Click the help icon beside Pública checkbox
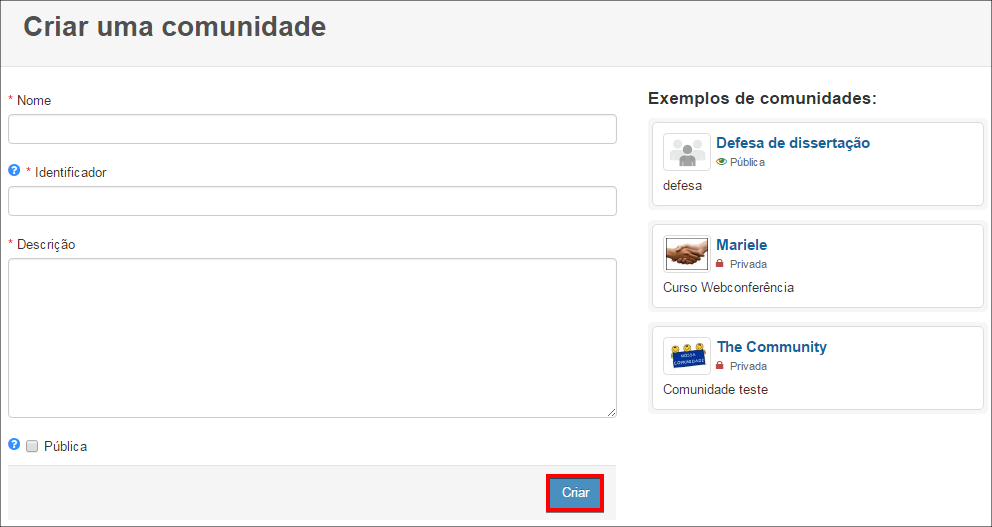The width and height of the screenshot is (992, 527). coord(14,445)
